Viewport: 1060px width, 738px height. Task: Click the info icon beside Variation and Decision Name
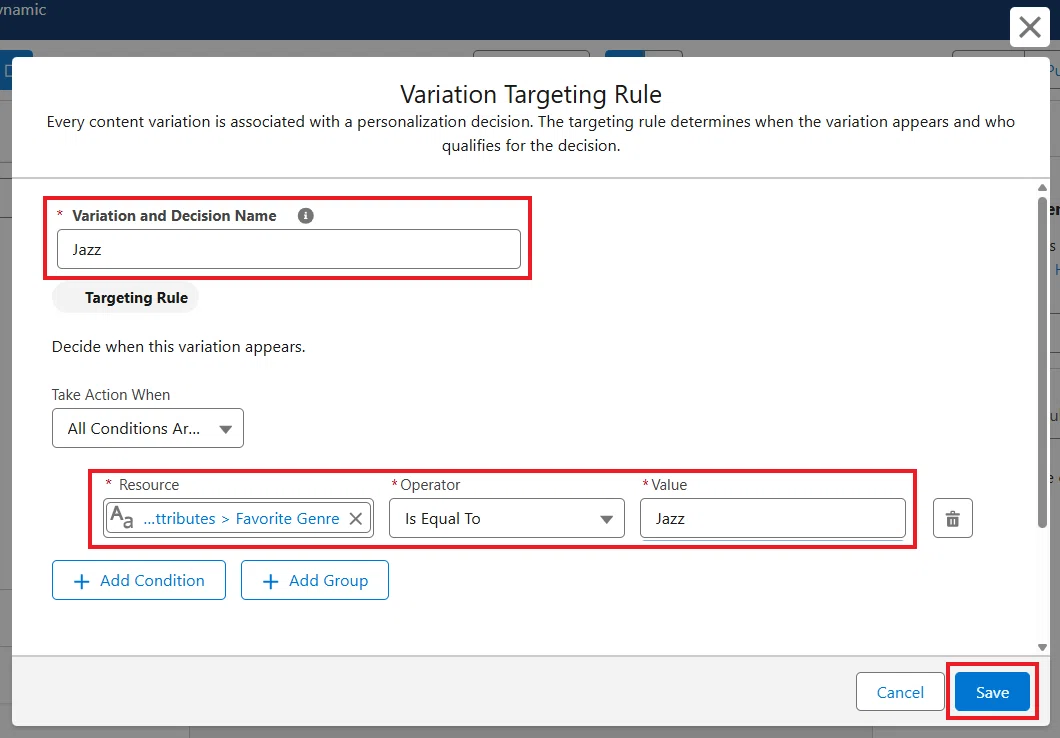(x=306, y=216)
